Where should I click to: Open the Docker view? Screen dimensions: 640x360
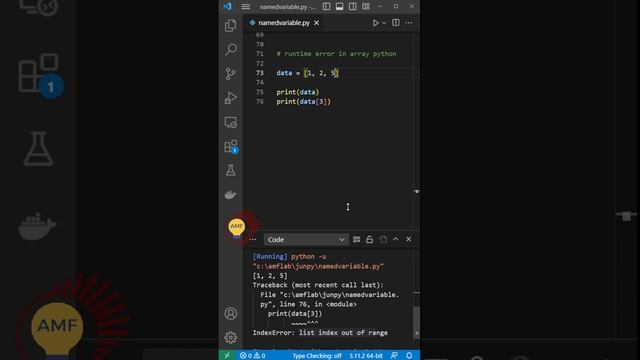[231, 194]
